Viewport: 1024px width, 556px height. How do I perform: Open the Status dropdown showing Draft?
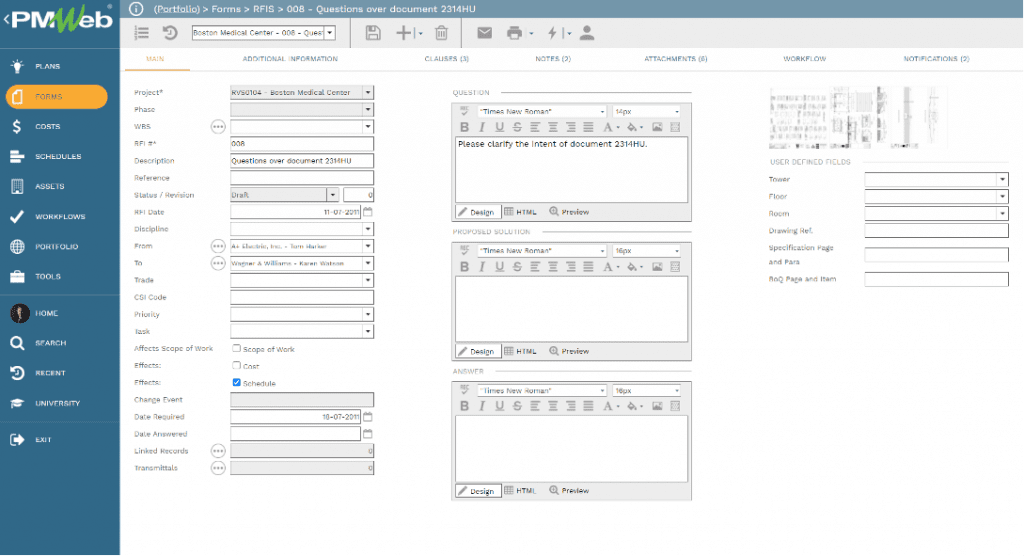[x=332, y=195]
